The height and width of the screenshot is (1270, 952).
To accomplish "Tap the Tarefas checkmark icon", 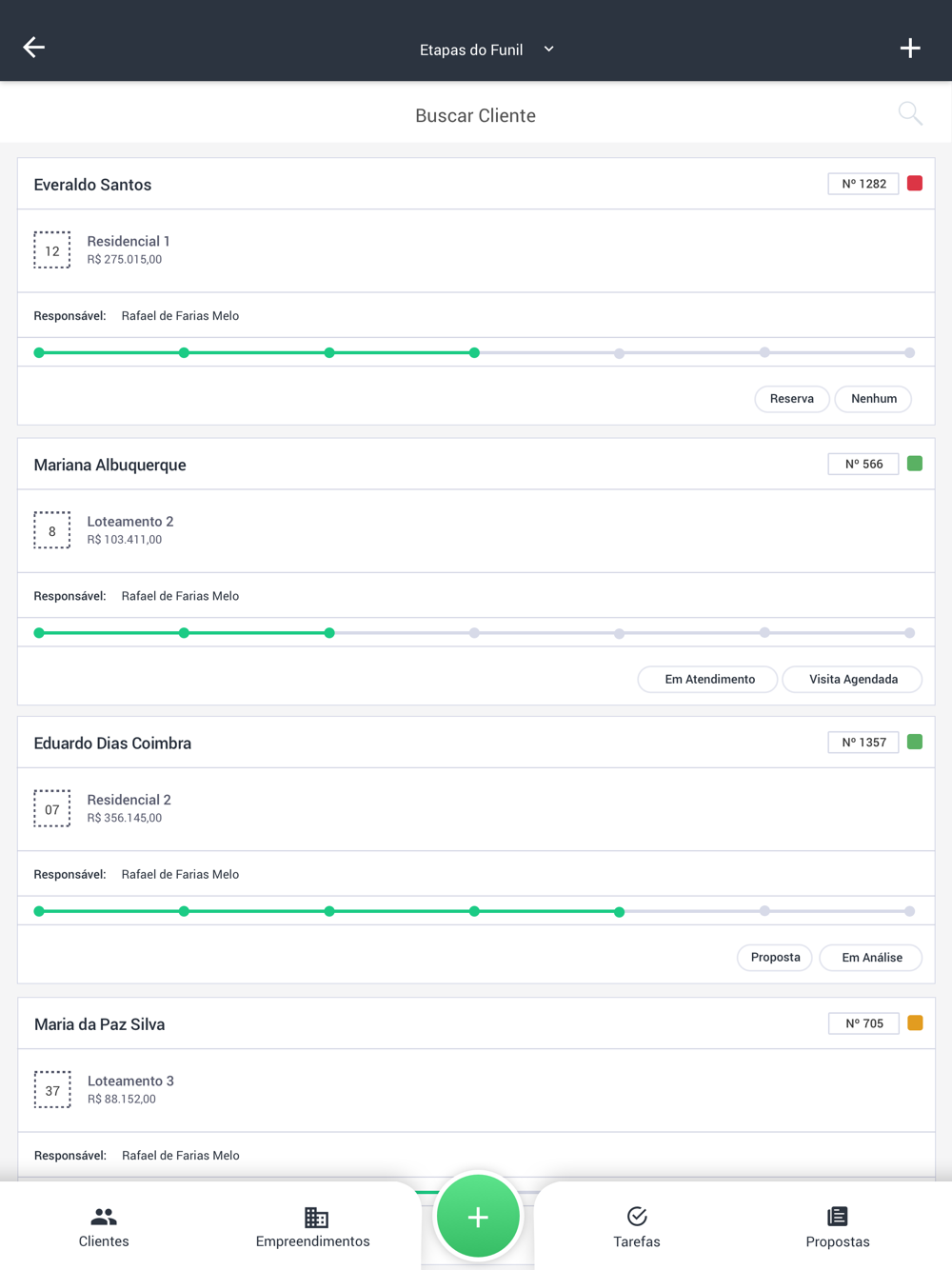I will (x=637, y=1217).
